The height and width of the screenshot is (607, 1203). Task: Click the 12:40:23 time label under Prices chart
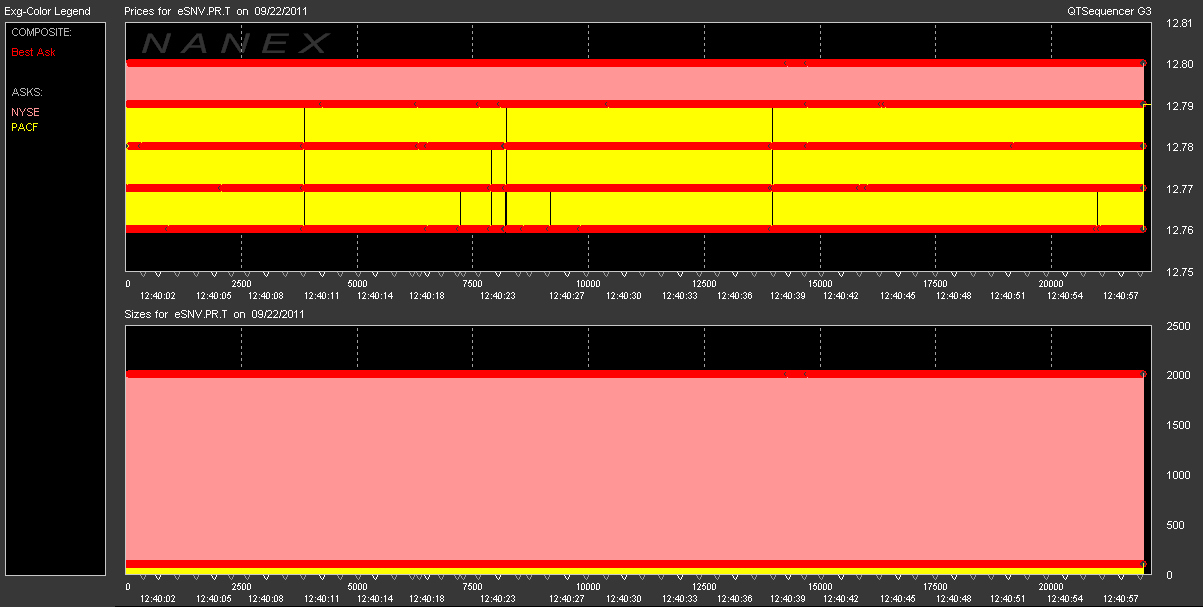click(x=497, y=295)
